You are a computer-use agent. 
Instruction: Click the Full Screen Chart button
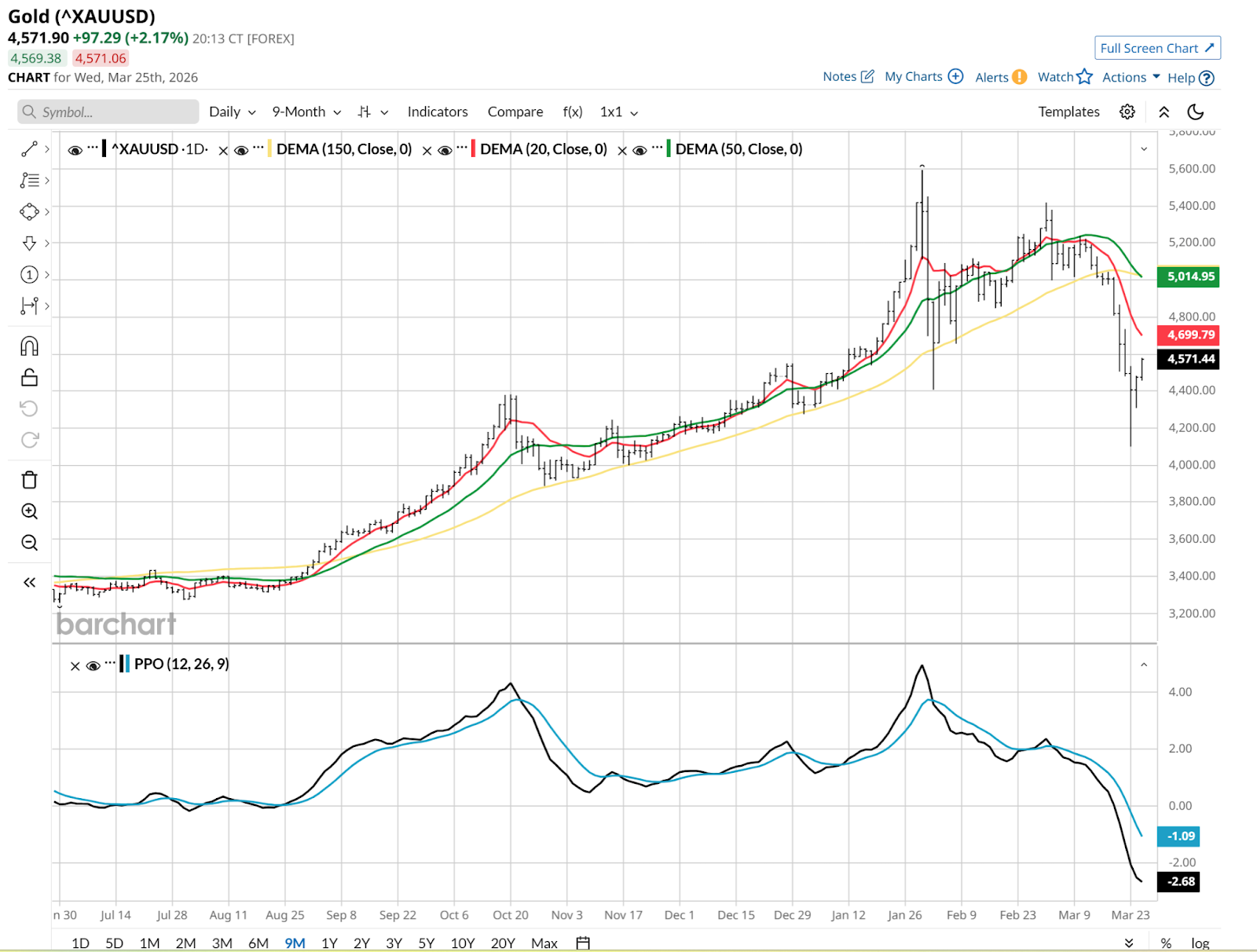(x=1156, y=48)
